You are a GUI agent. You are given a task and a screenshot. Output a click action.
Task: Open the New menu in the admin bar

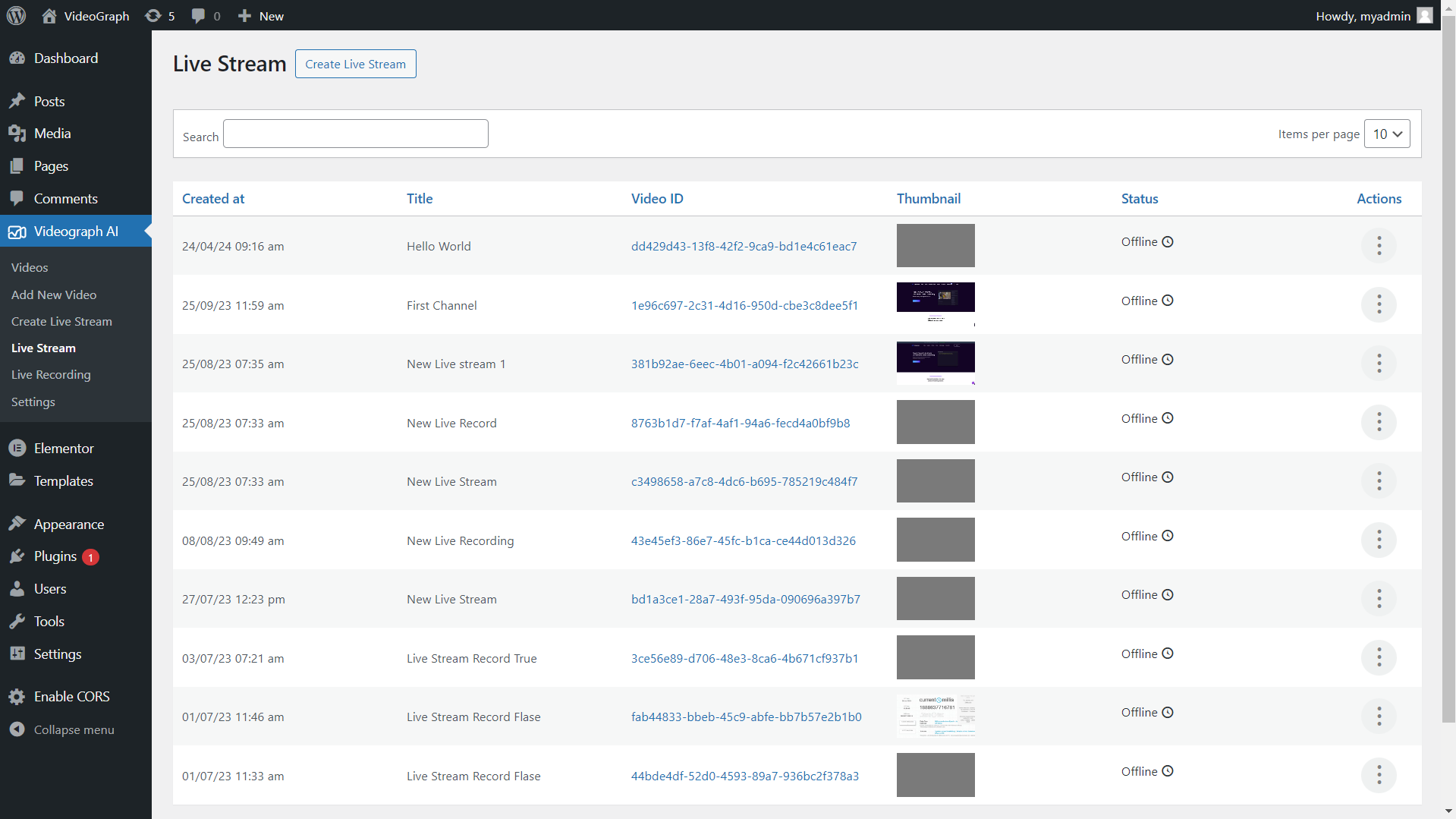pyautogui.click(x=260, y=15)
